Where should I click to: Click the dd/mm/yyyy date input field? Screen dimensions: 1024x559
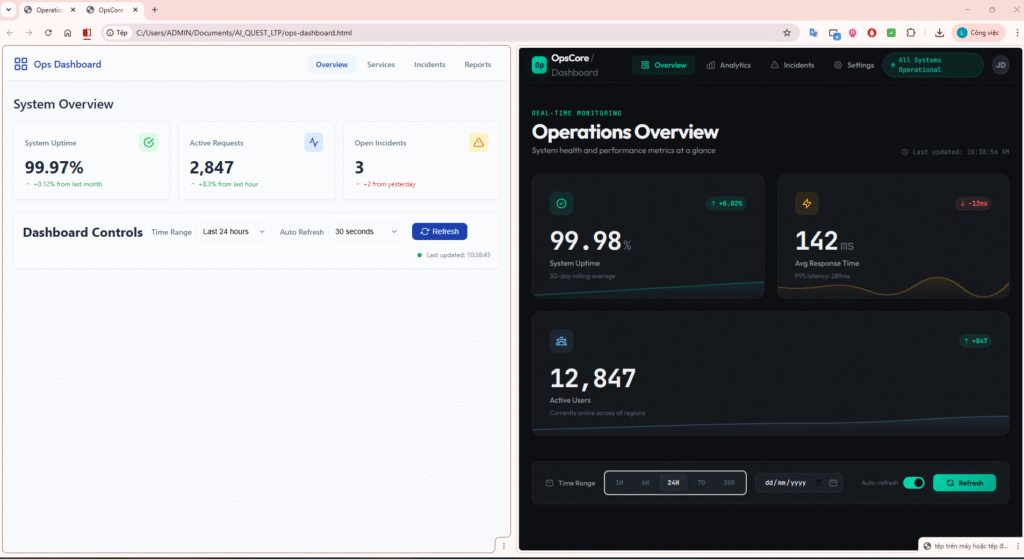787,483
